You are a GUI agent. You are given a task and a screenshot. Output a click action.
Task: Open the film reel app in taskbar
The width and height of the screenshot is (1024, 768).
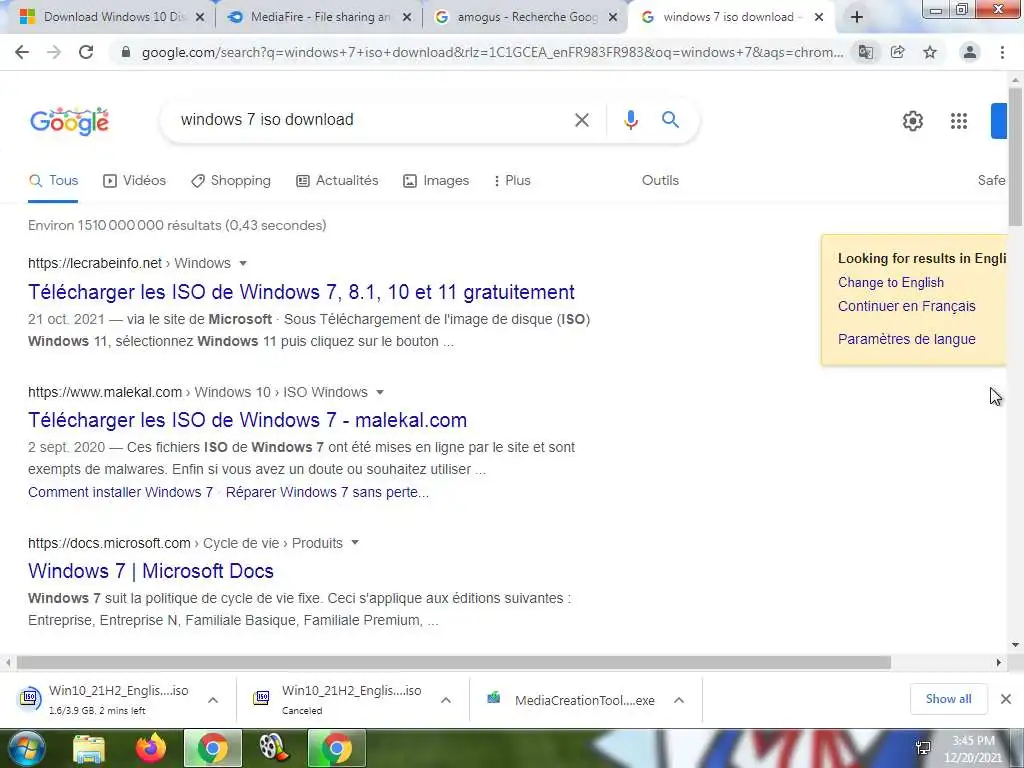[274, 748]
